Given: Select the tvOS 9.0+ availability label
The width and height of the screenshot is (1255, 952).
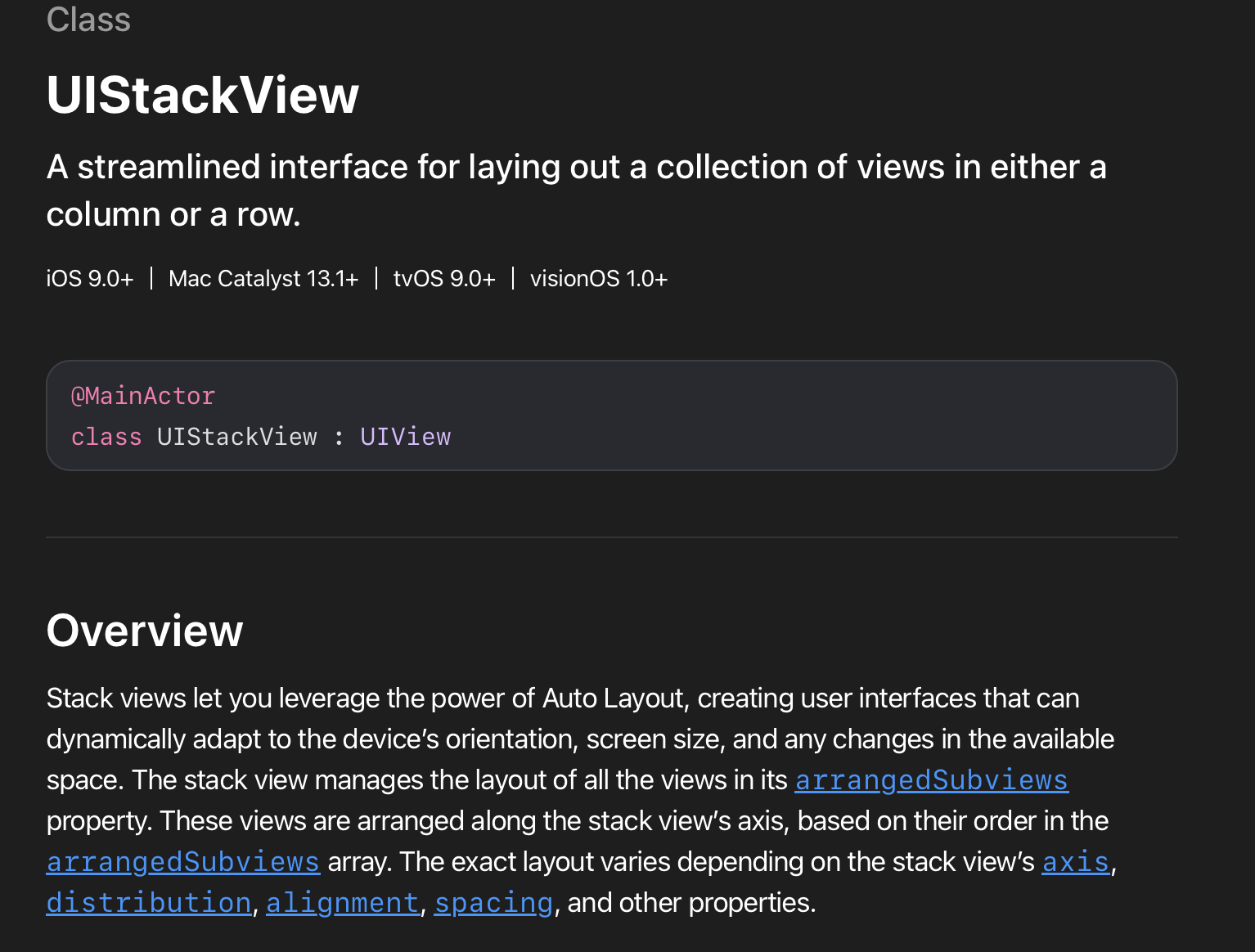Looking at the screenshot, I should tap(444, 279).
